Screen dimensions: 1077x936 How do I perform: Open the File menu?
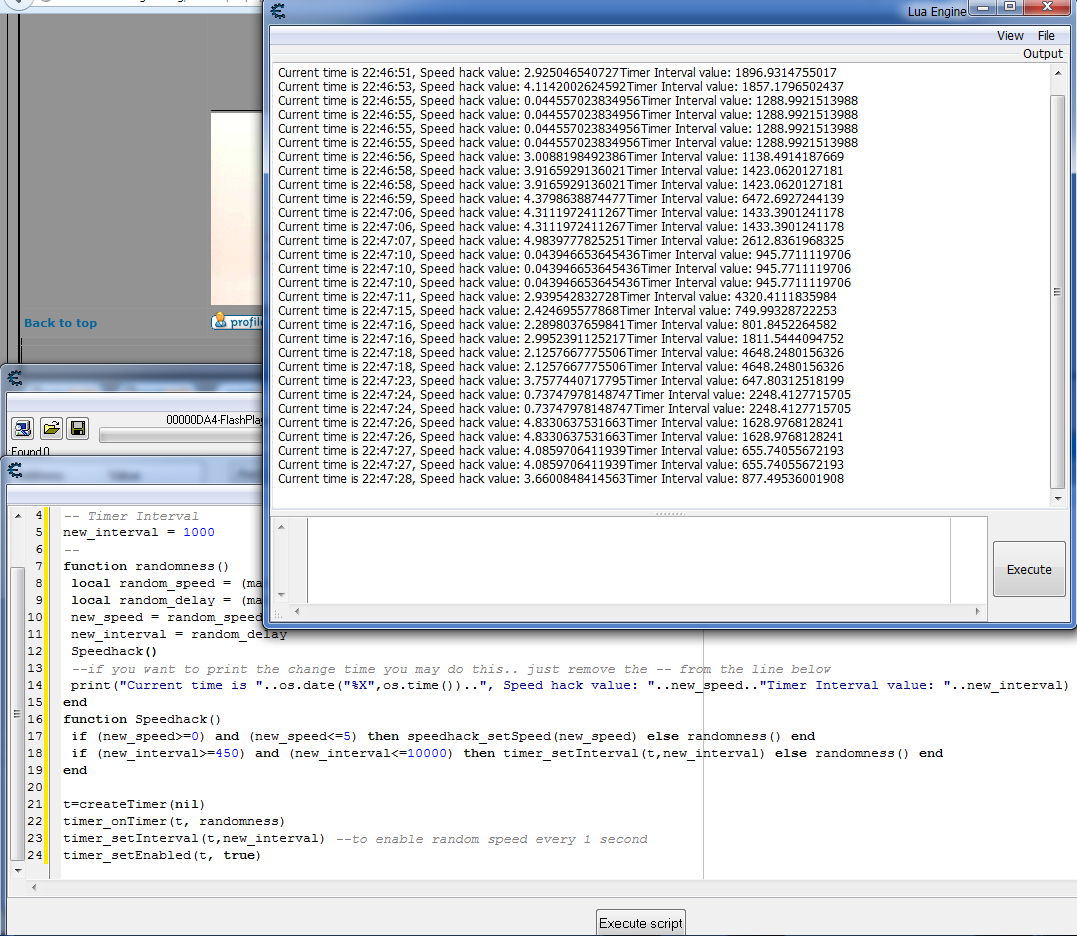tap(1046, 36)
